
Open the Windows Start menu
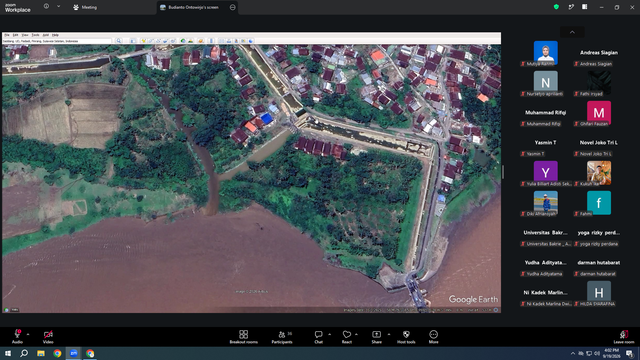[x=8, y=353]
